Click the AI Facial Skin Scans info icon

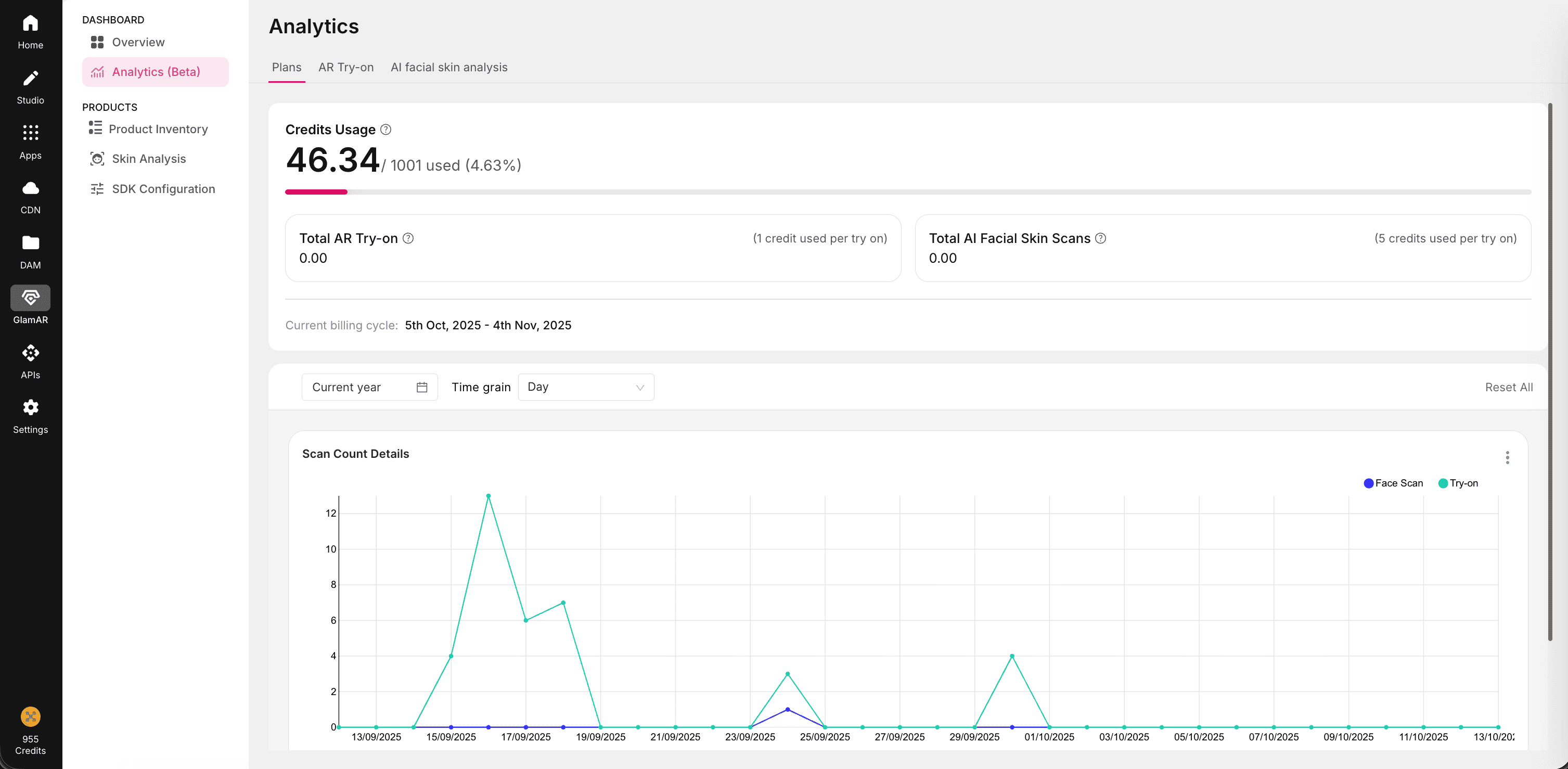(1100, 239)
